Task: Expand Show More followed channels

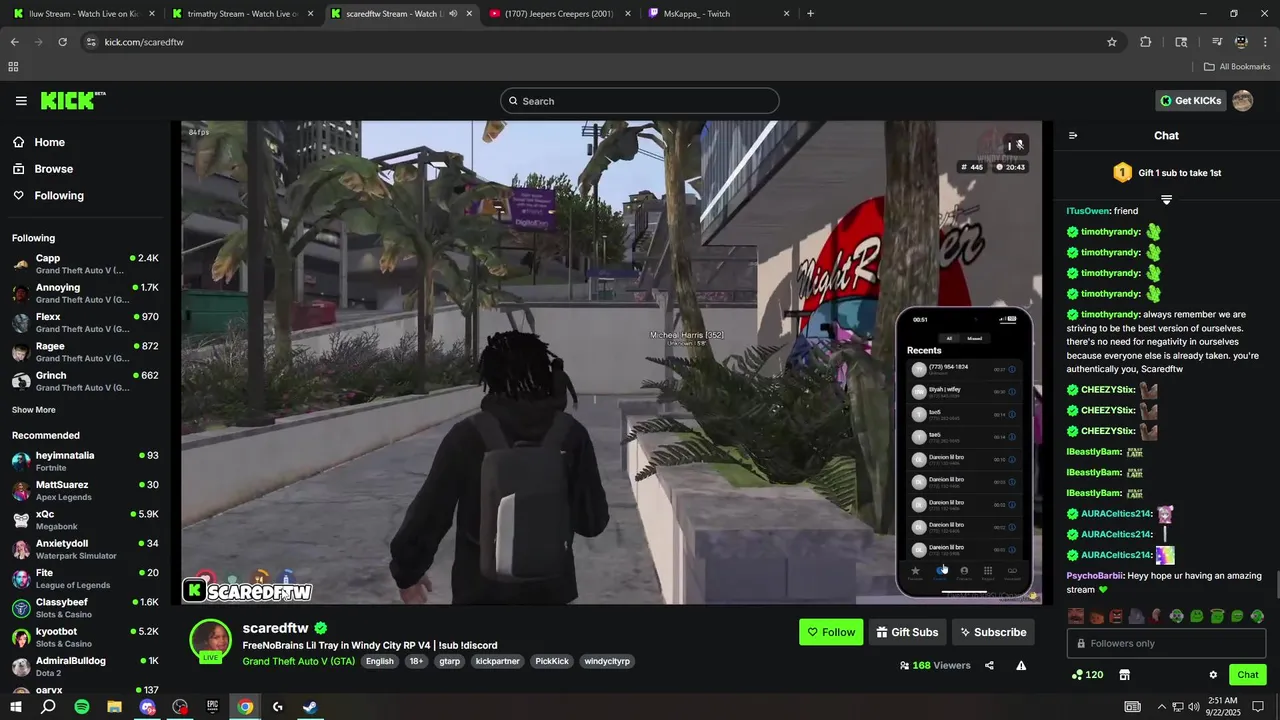Action: 34,410
